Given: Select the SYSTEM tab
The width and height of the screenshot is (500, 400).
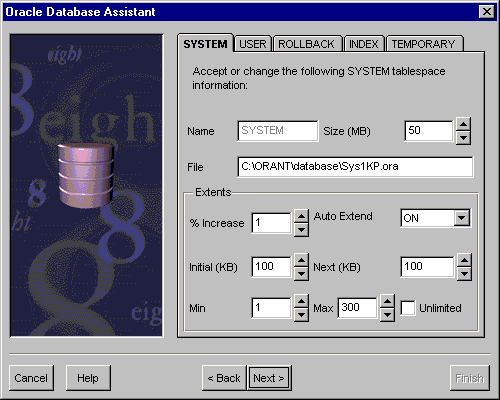Looking at the screenshot, I should [205, 43].
